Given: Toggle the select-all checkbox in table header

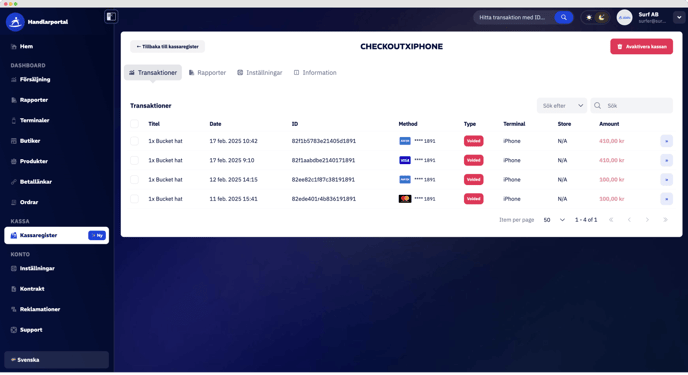Looking at the screenshot, I should 134,124.
